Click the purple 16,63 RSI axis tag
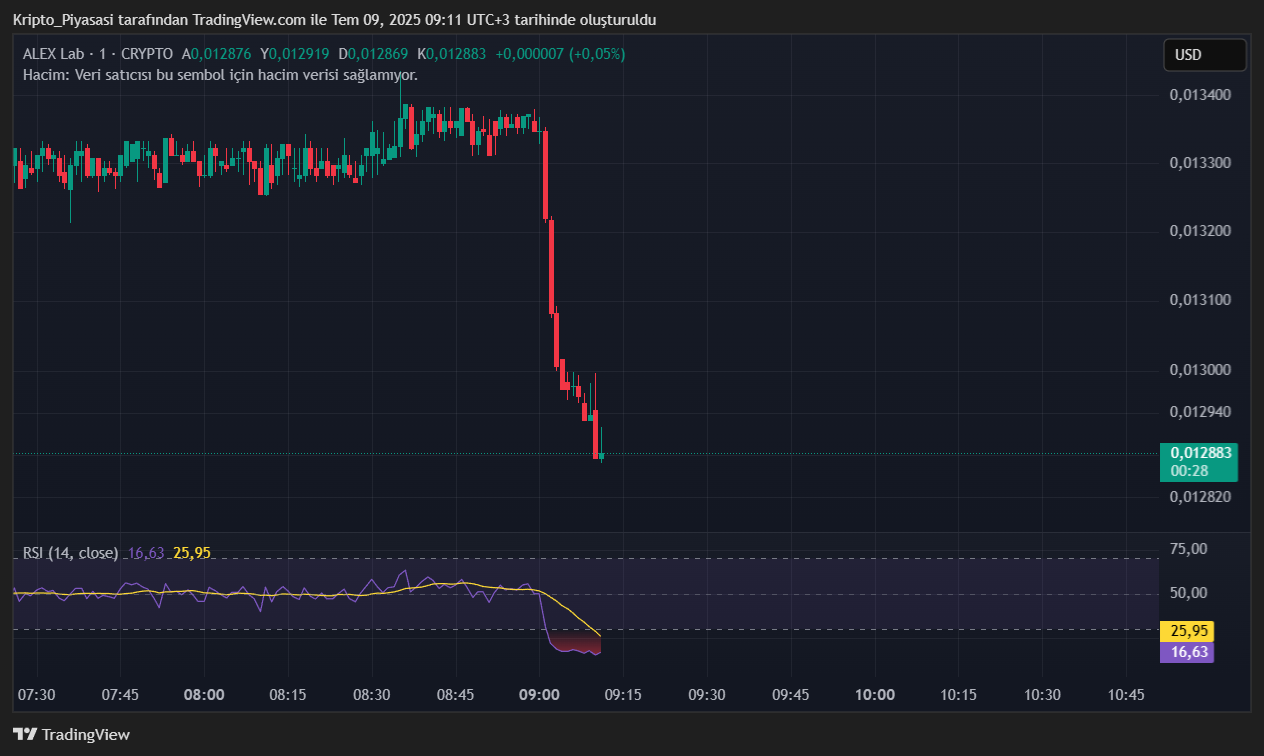1264x756 pixels. (1185, 652)
